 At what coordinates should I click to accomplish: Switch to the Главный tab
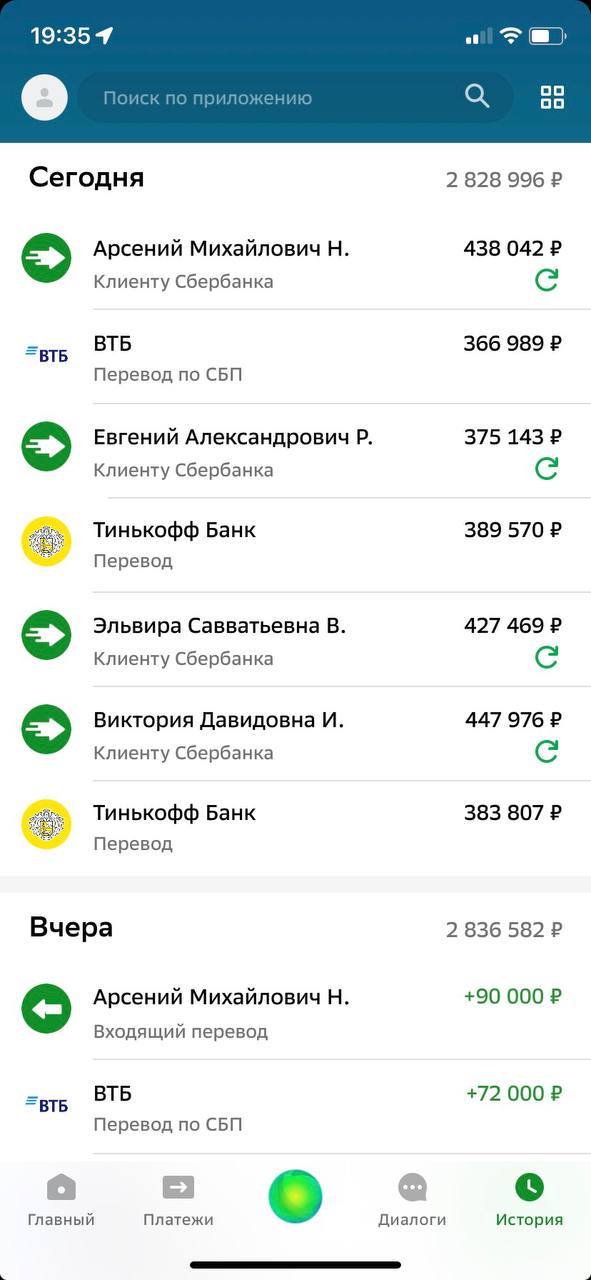pos(61,1200)
